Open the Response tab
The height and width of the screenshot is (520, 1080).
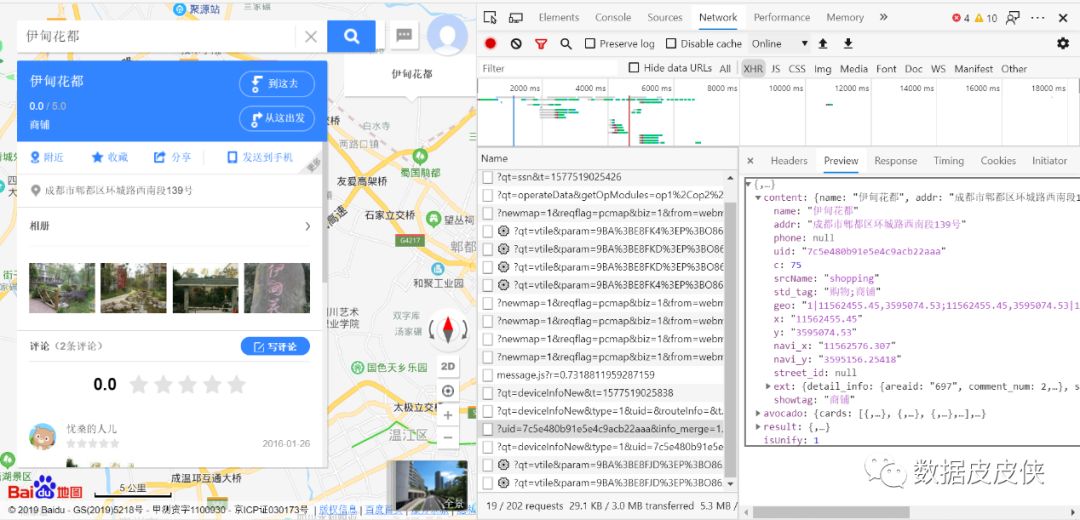coord(895,160)
